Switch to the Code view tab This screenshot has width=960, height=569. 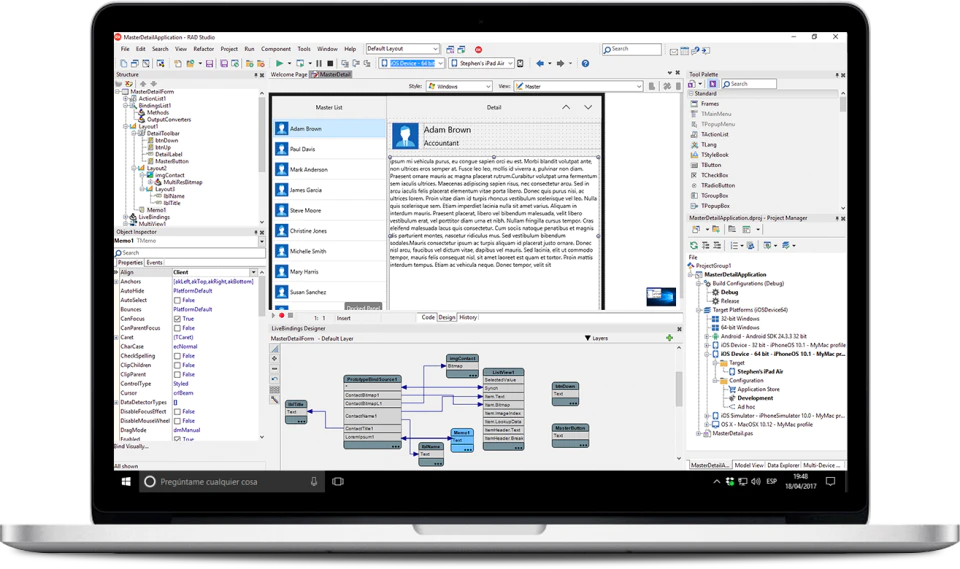[x=428, y=317]
